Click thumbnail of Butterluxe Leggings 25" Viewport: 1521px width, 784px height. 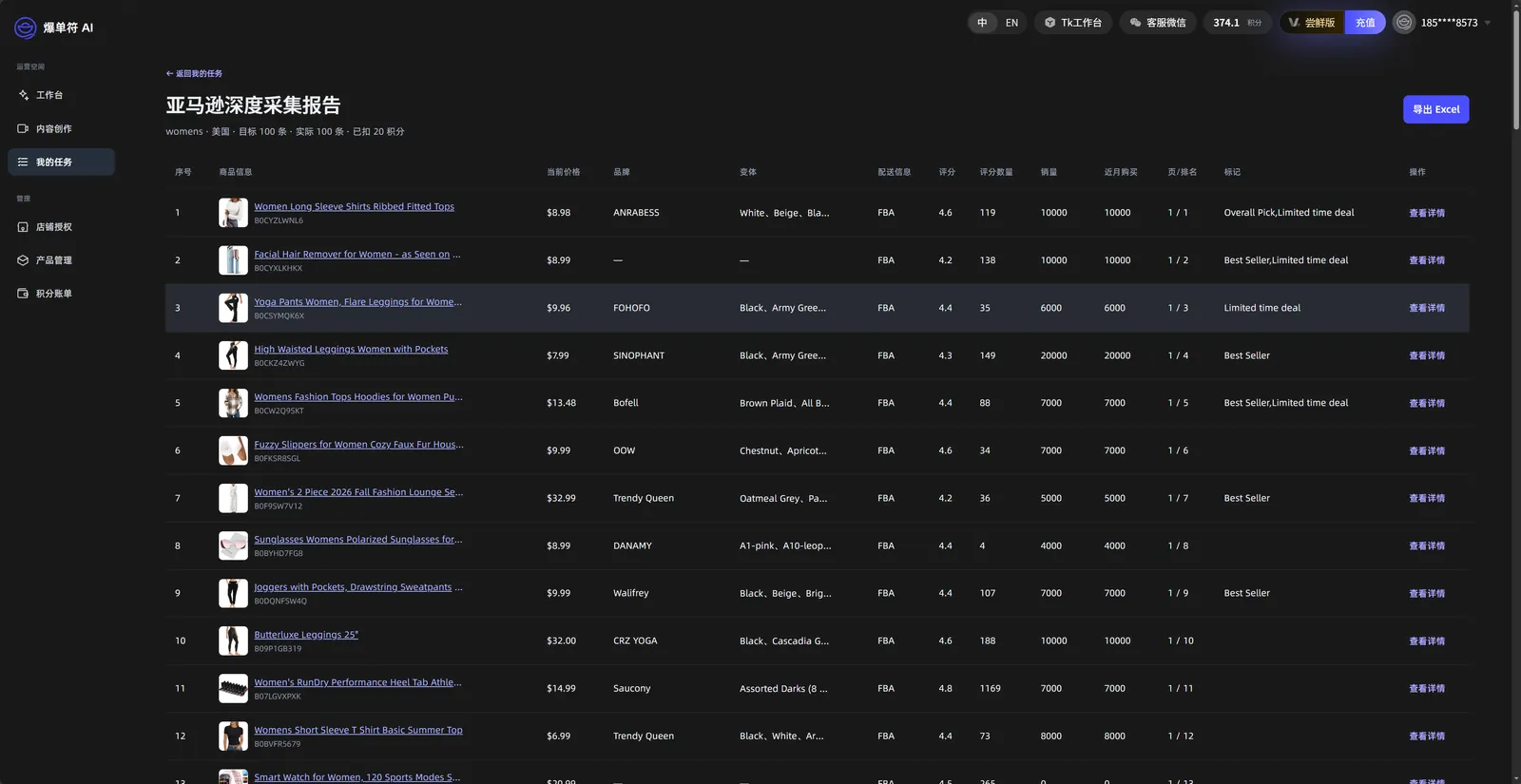click(233, 641)
